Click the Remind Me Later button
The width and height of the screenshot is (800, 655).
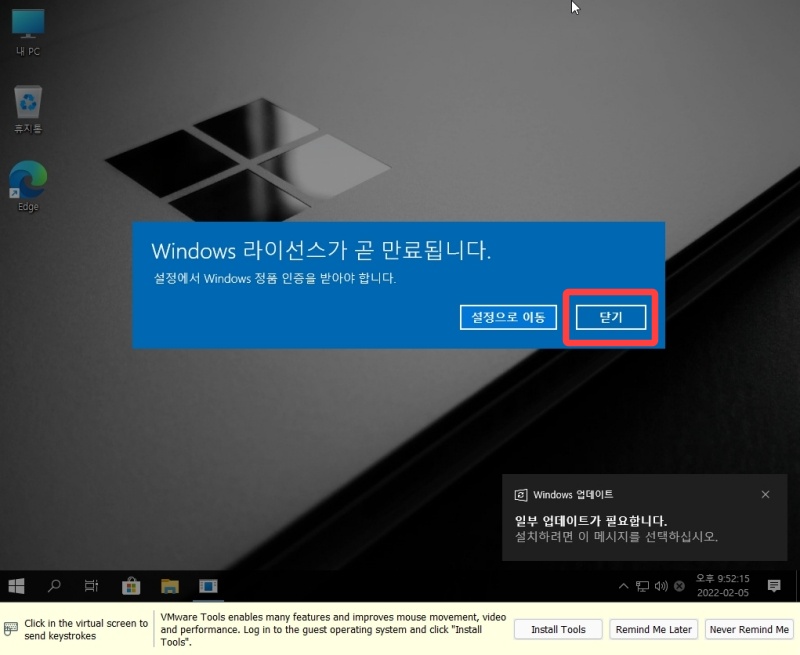coord(654,629)
